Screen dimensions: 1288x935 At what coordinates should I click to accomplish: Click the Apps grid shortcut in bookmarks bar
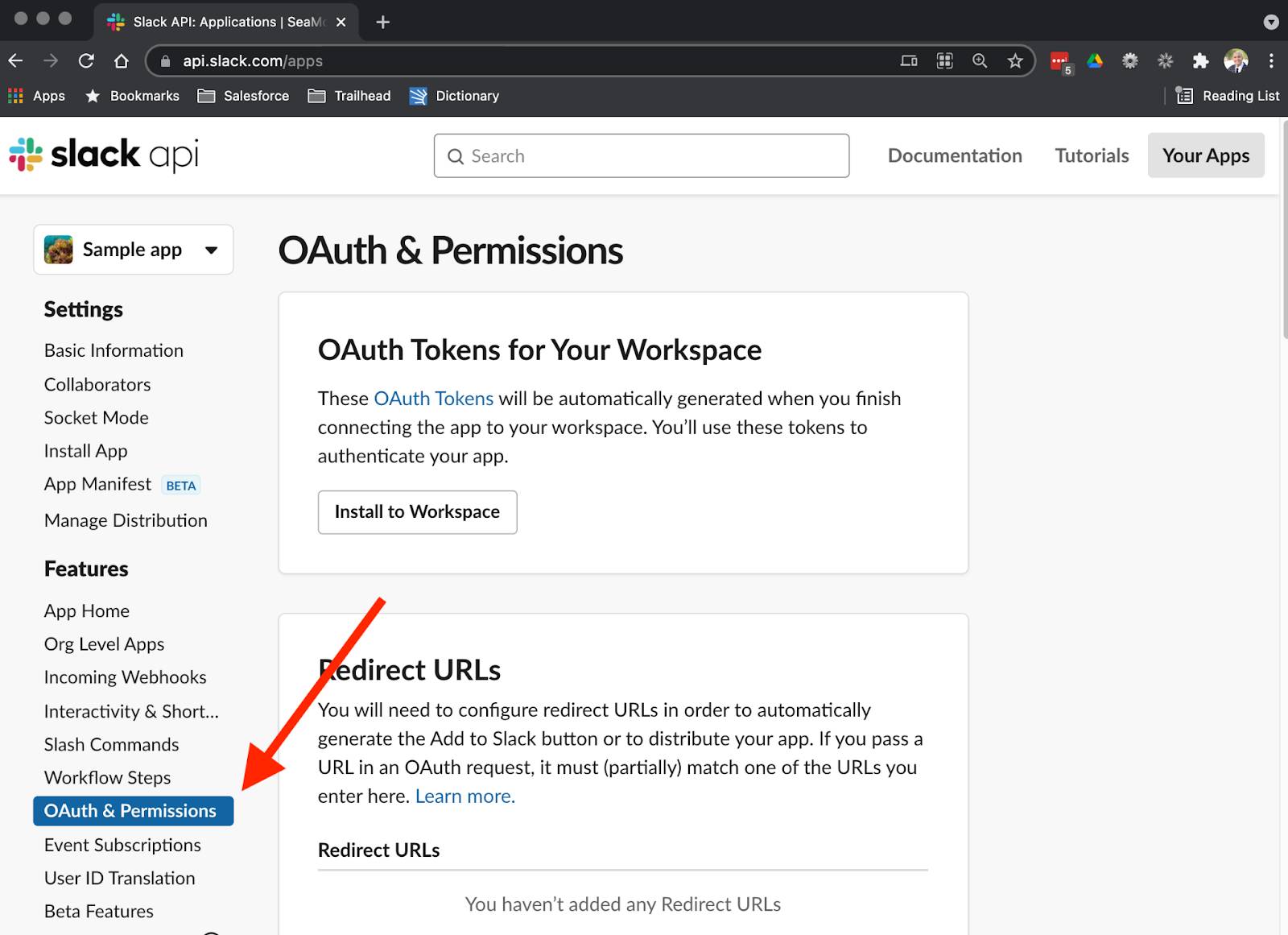pyautogui.click(x=36, y=96)
